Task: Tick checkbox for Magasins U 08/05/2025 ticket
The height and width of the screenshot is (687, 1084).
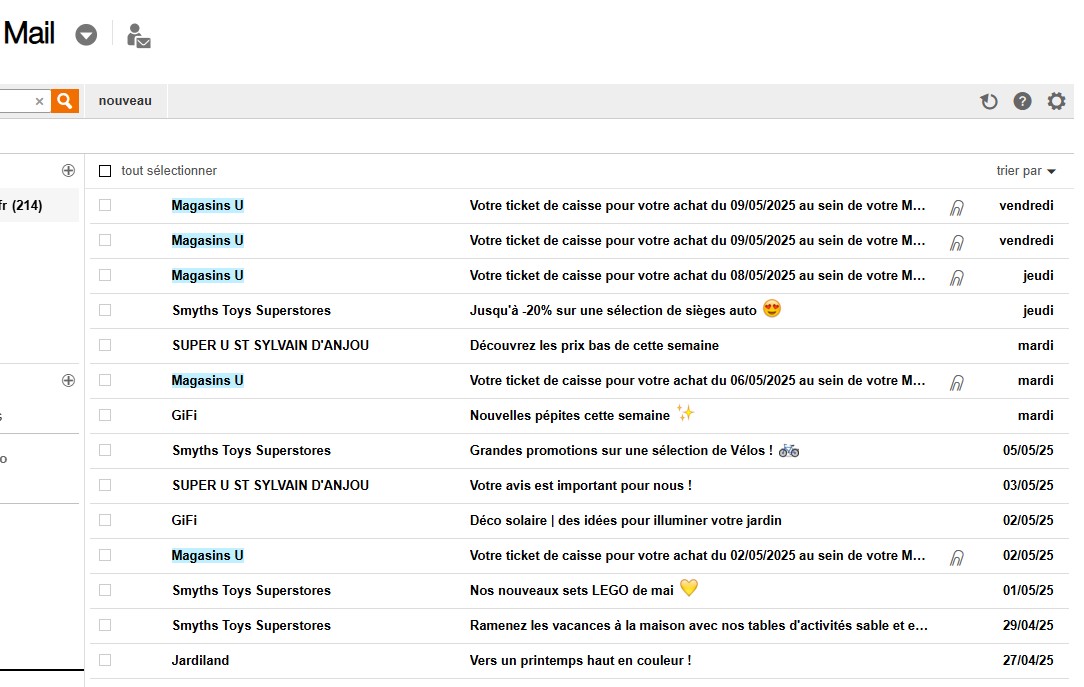Action: (x=105, y=275)
